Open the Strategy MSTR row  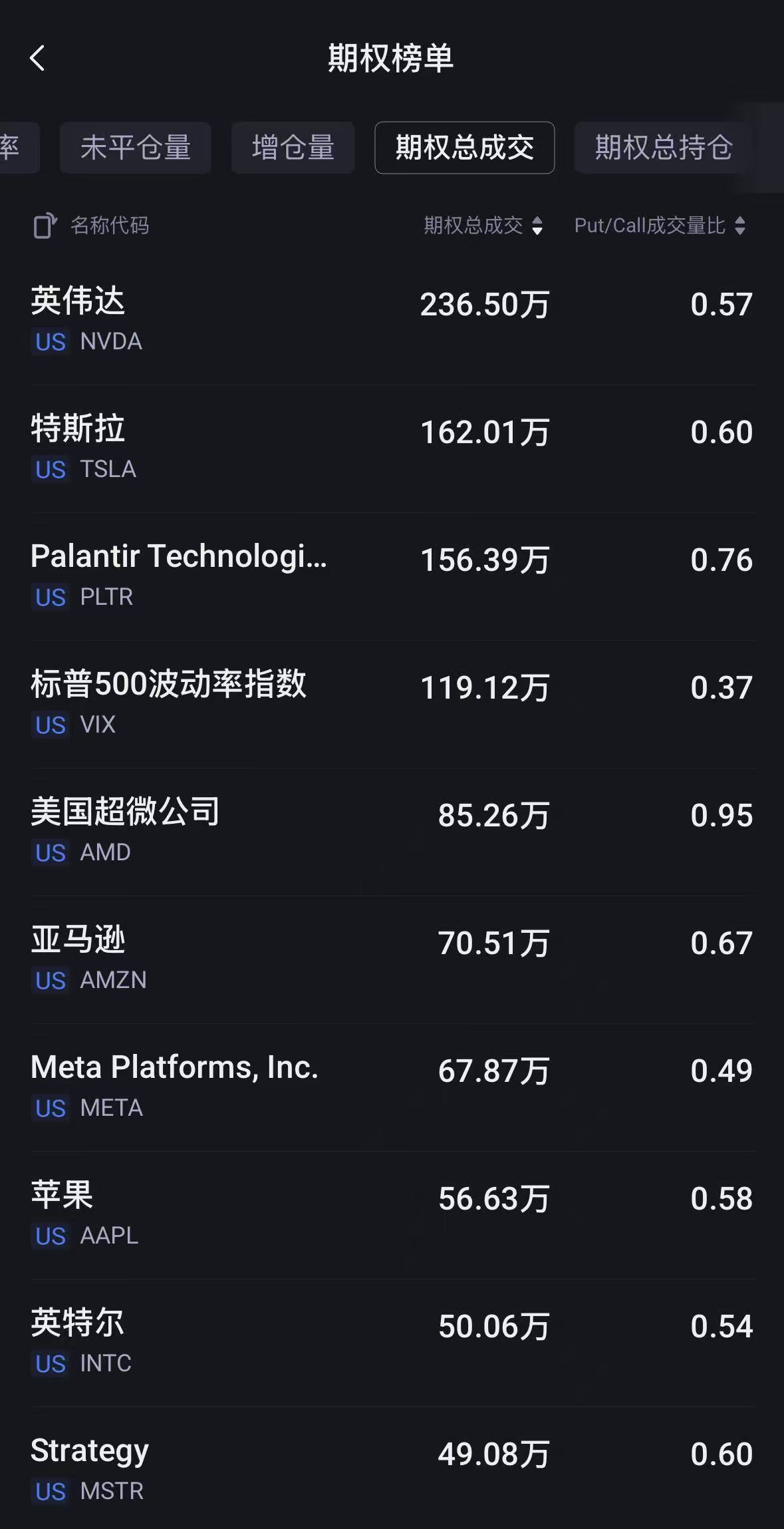[392, 1469]
